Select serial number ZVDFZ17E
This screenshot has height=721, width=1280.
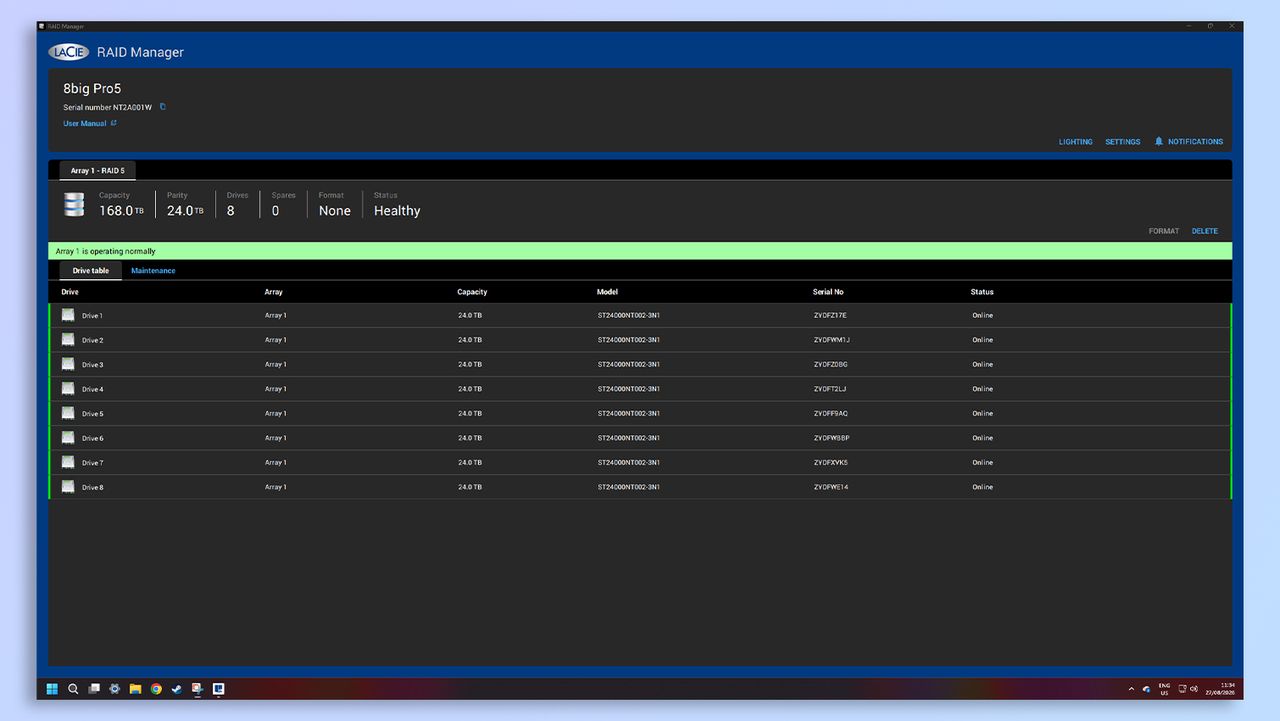[830, 316]
